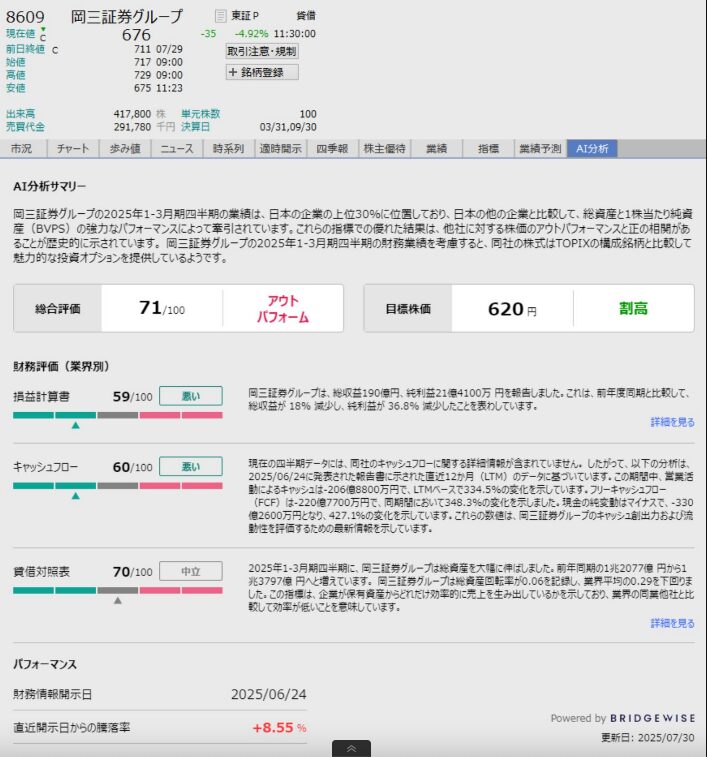Click the 取引注意・規制 button
The height and width of the screenshot is (757, 707).
(262, 51)
